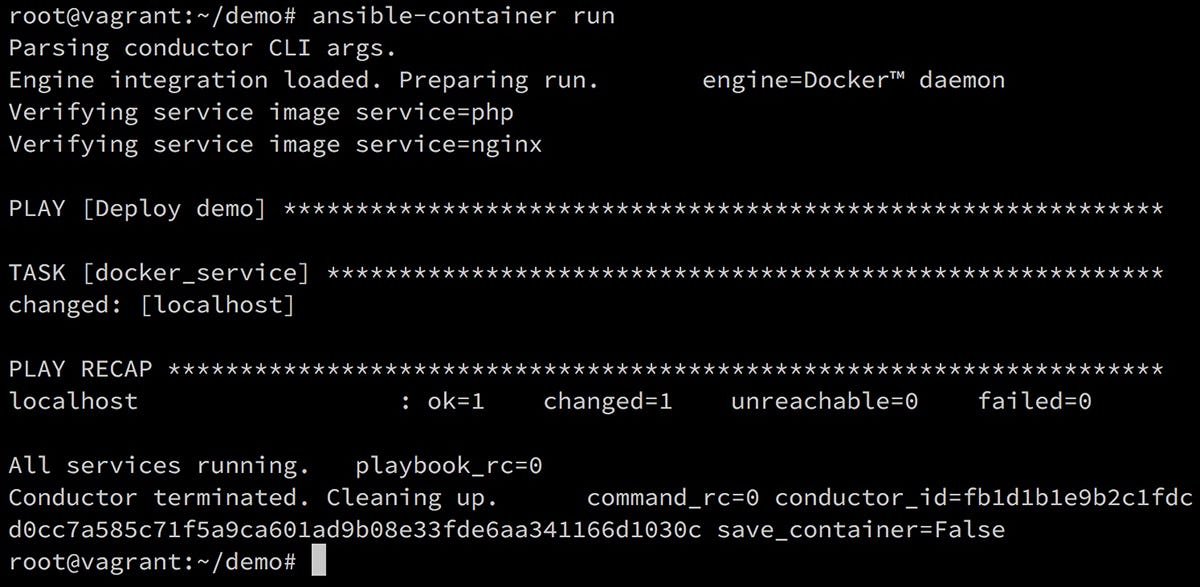Click 'engine=Docker™ daemon' text
This screenshot has width=1200, height=587.
(x=854, y=80)
